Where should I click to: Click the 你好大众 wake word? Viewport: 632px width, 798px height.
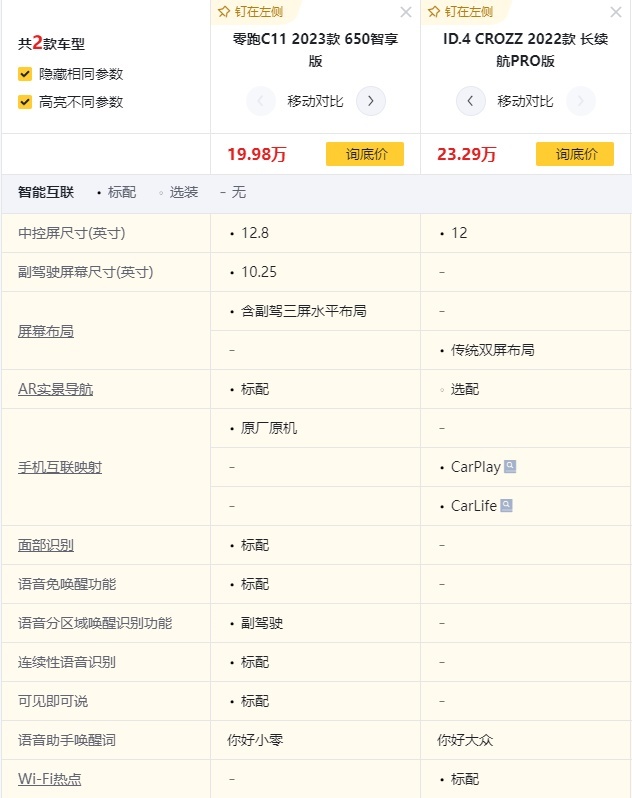465,740
